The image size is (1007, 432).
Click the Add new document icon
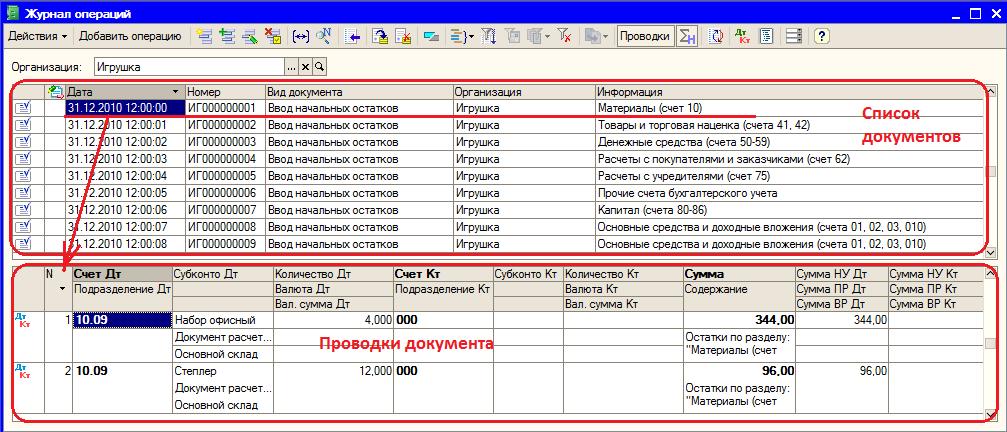click(205, 37)
